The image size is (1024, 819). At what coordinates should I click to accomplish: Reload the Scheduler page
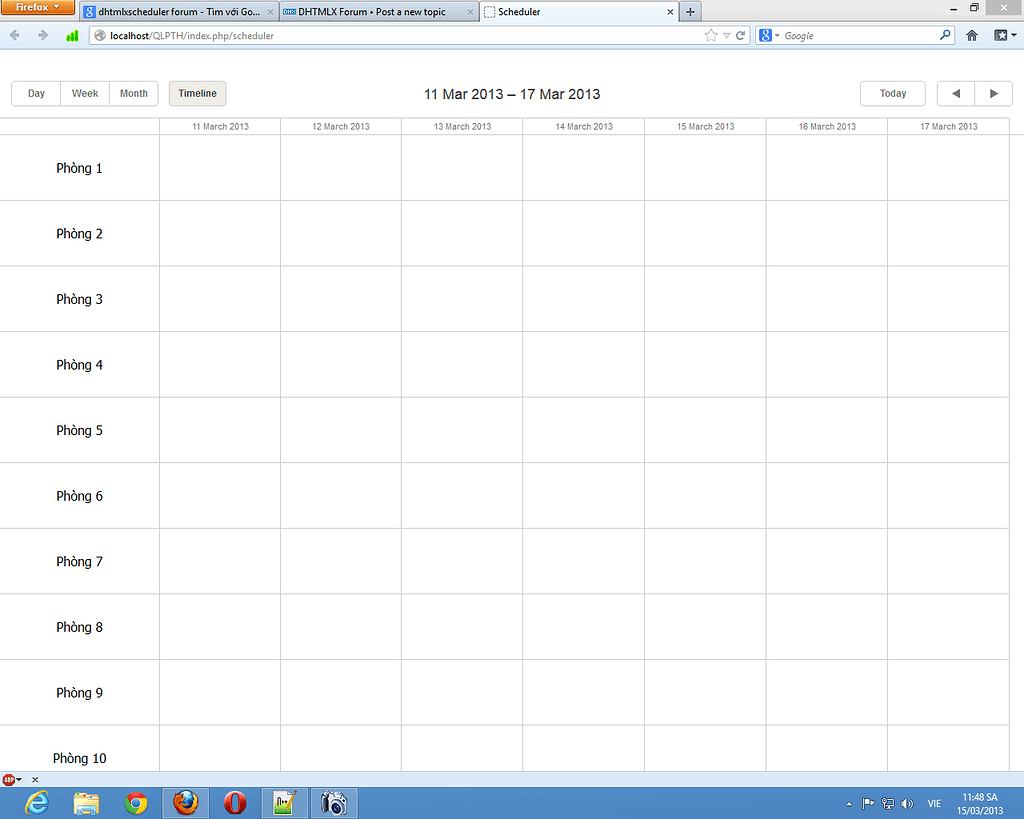741,35
